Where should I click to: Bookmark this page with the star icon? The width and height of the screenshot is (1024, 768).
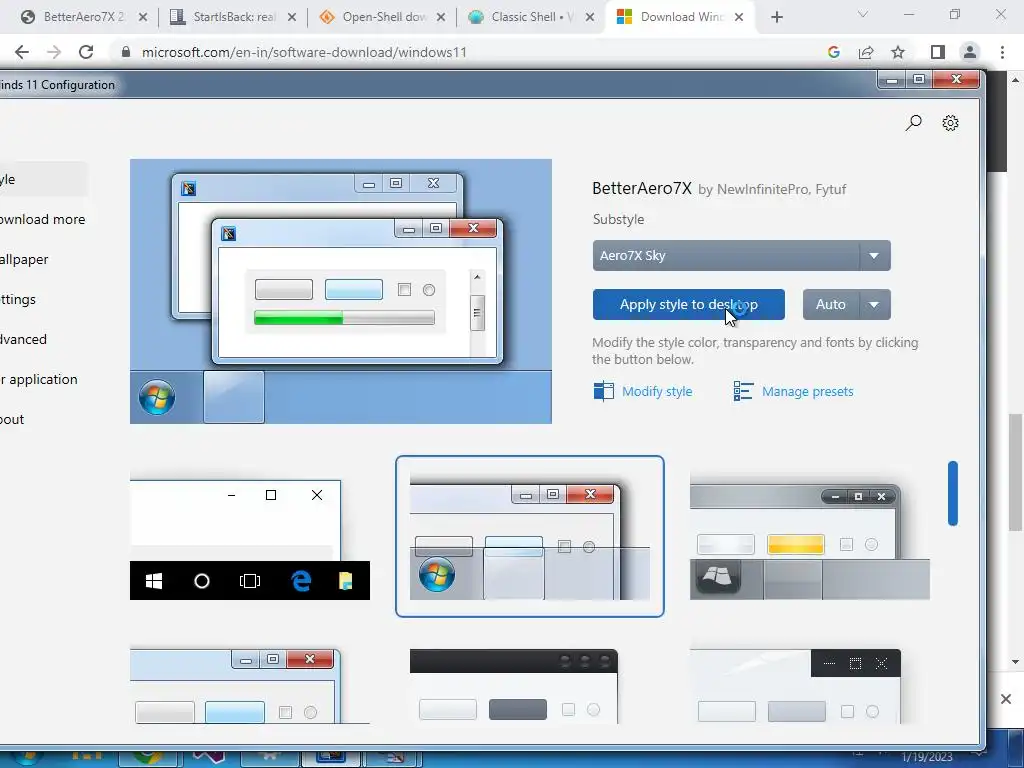coord(898,52)
